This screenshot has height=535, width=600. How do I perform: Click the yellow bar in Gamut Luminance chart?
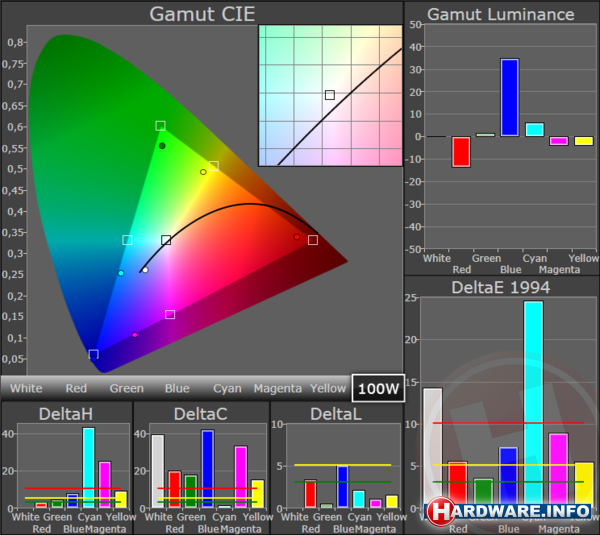point(584,141)
